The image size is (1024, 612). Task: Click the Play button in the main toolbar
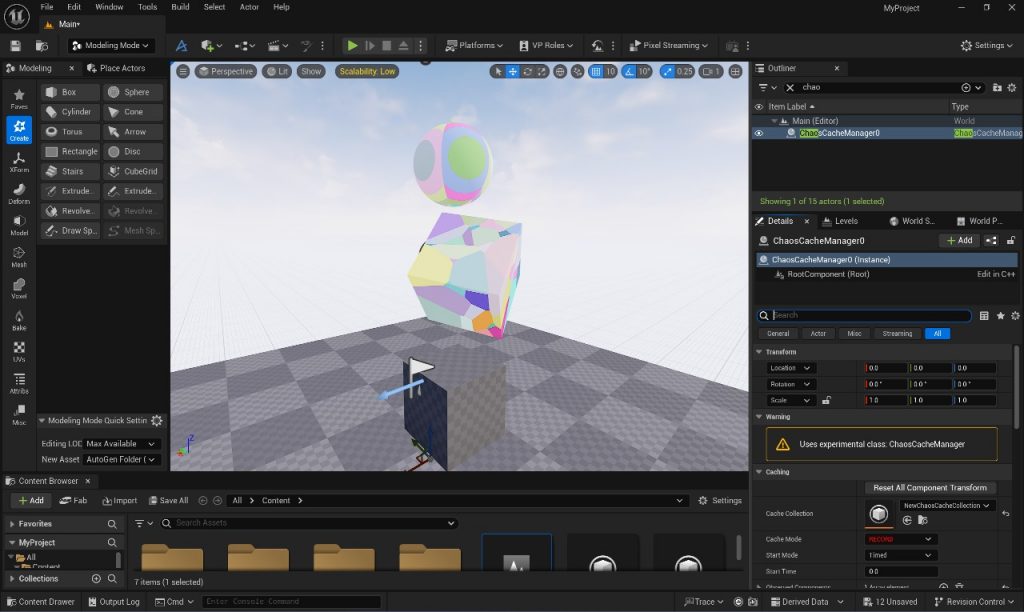352,46
